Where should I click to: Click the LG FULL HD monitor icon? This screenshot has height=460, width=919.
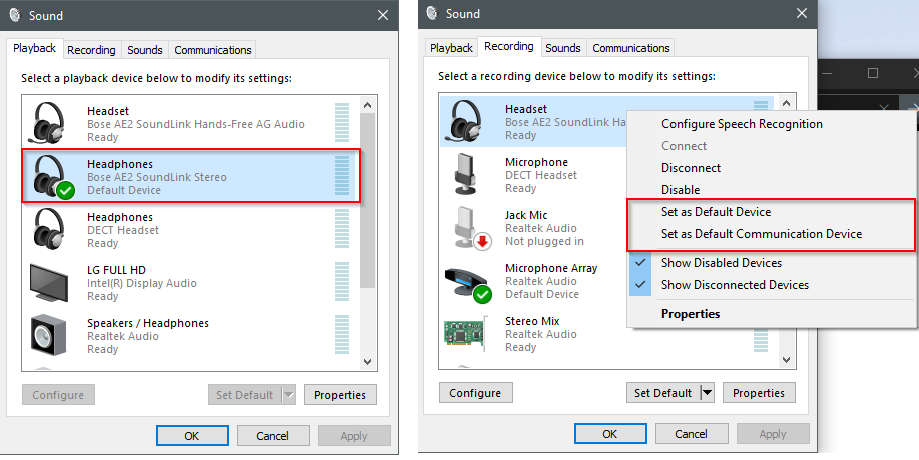point(49,283)
